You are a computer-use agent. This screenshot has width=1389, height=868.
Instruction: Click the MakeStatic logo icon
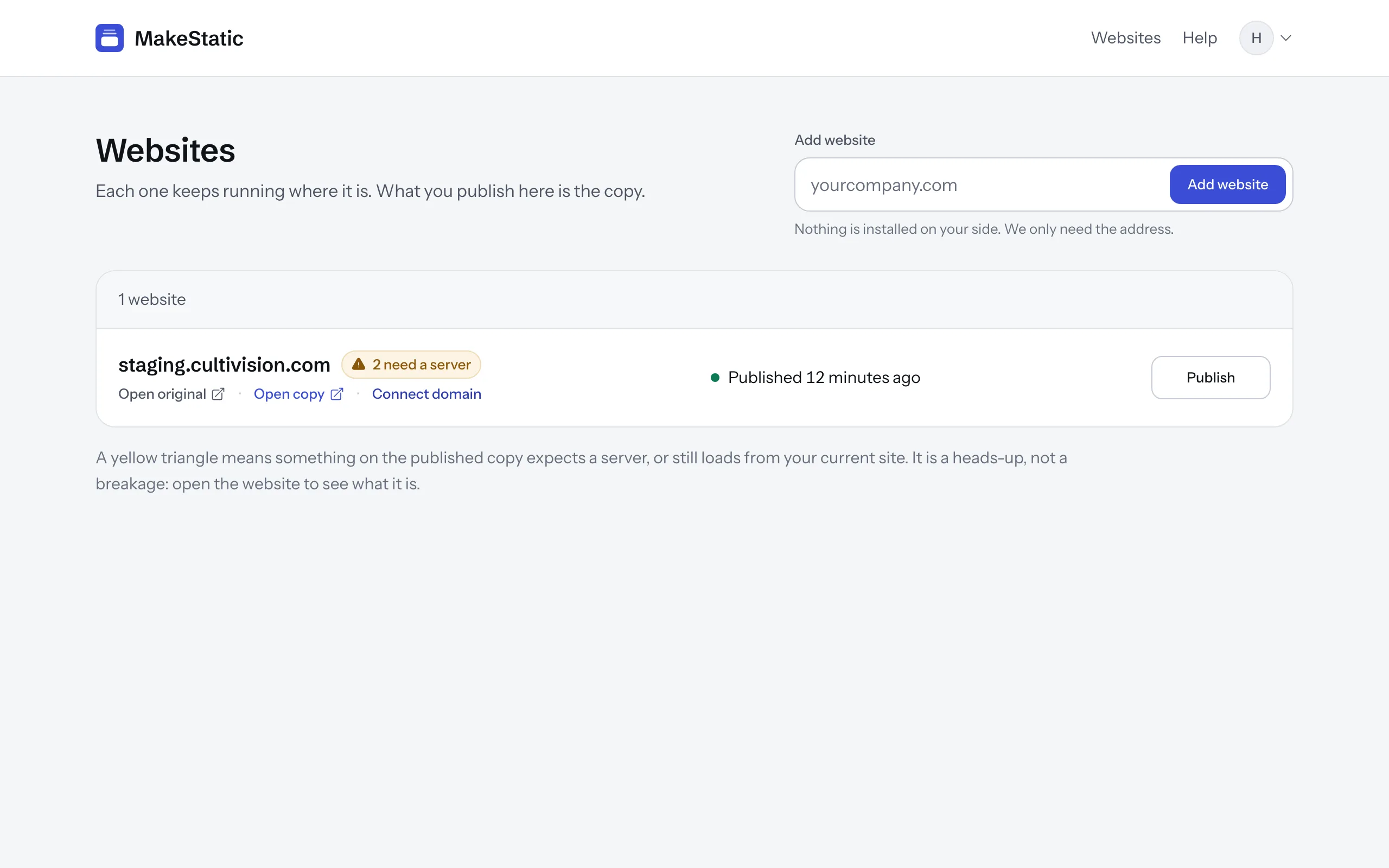click(x=109, y=38)
